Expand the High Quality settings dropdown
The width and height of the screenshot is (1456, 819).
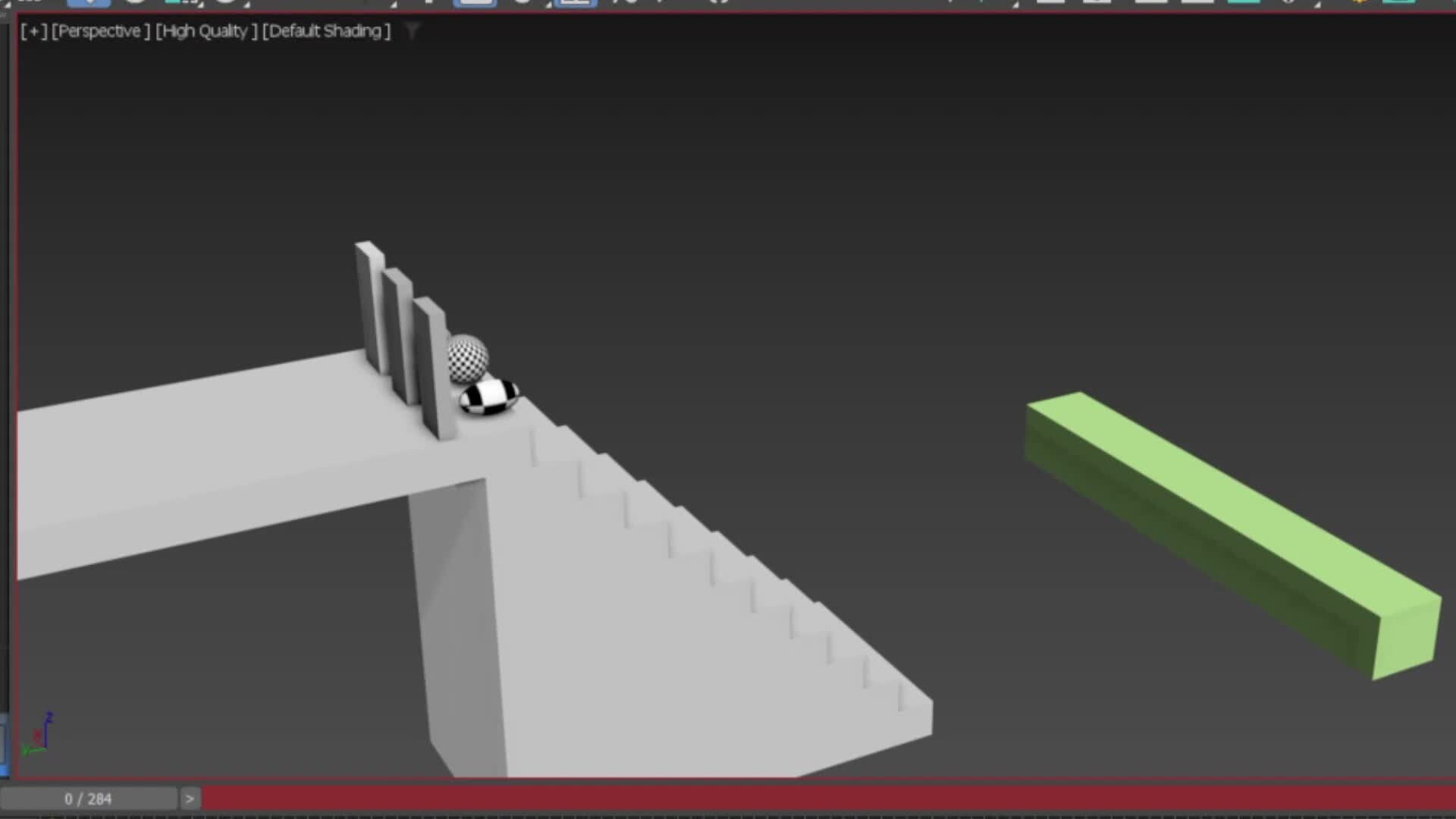[206, 31]
